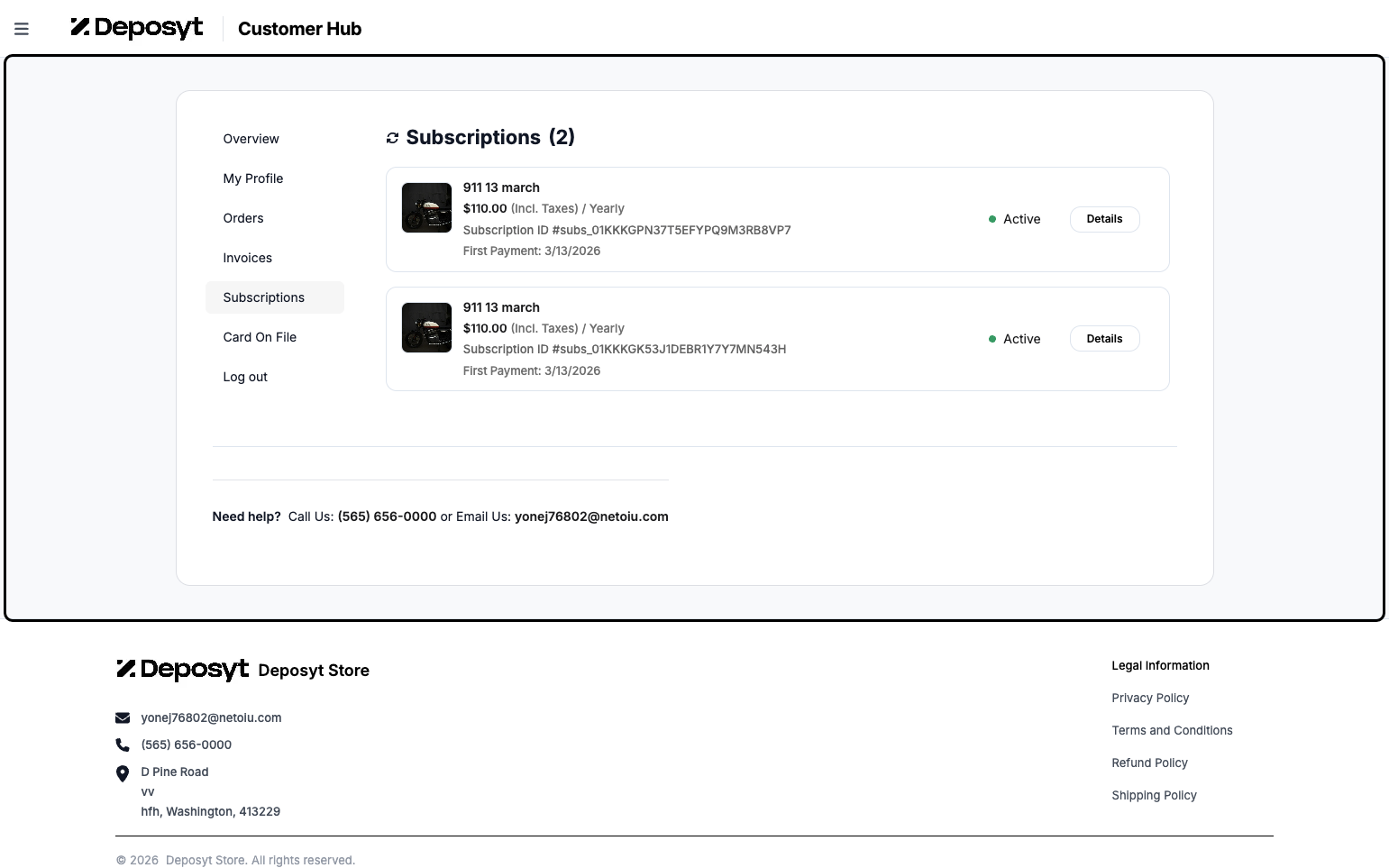Click Active status of subscription ending MN543H
The height and width of the screenshot is (868, 1389).
[x=1014, y=339]
